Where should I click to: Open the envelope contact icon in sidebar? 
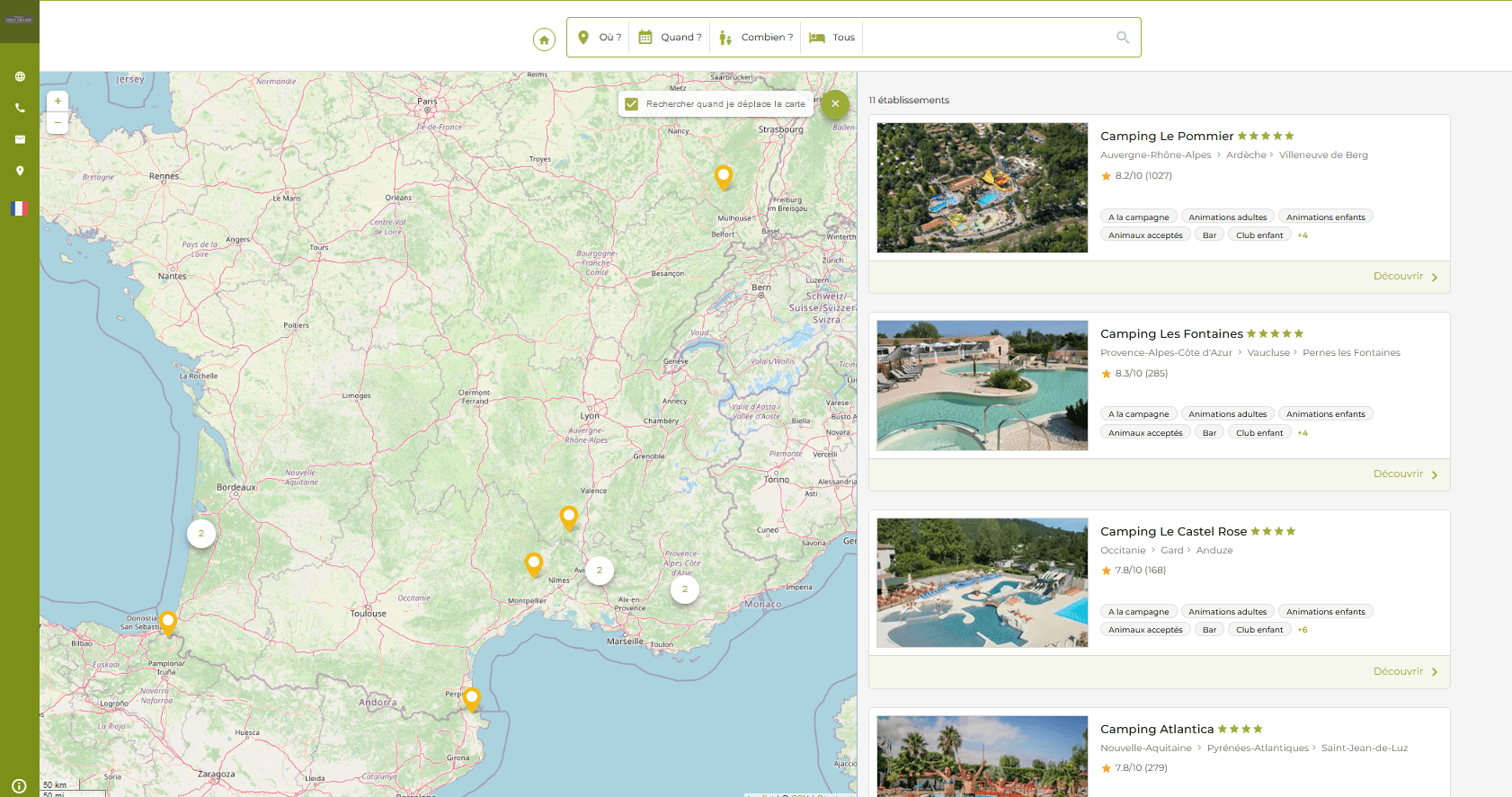click(x=20, y=139)
